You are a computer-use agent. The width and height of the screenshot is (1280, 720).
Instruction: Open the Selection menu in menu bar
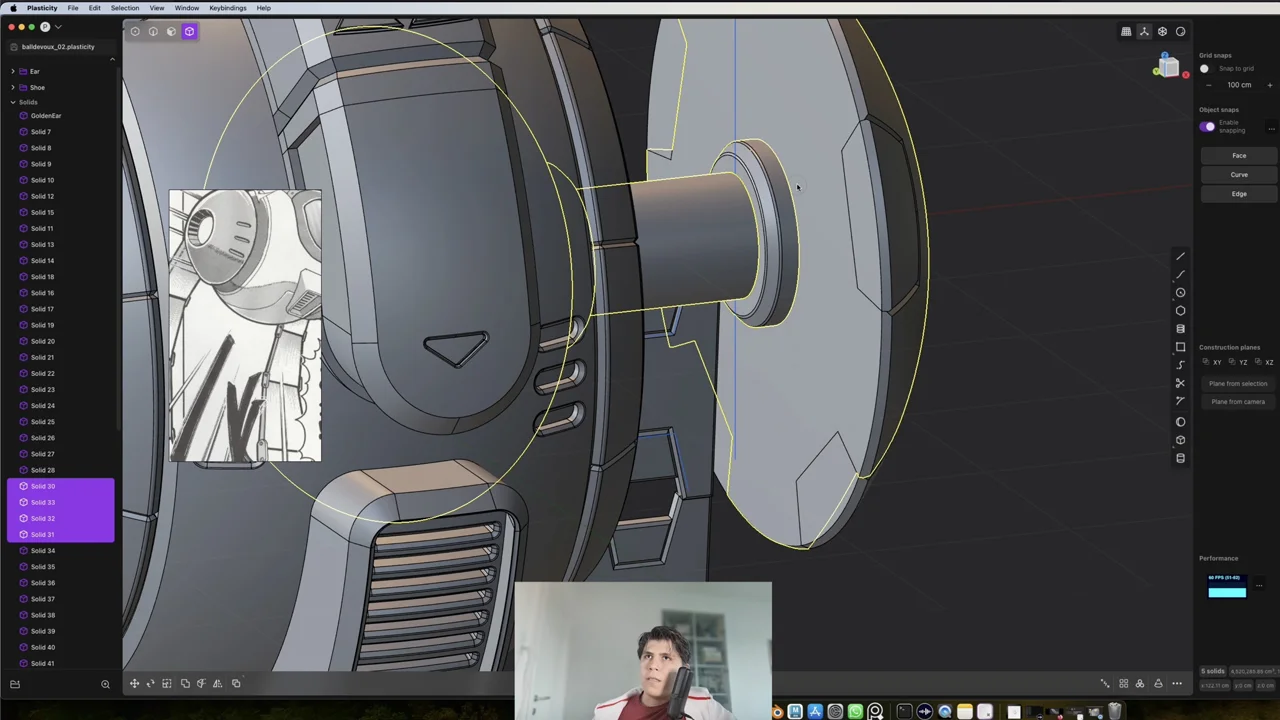click(x=124, y=8)
